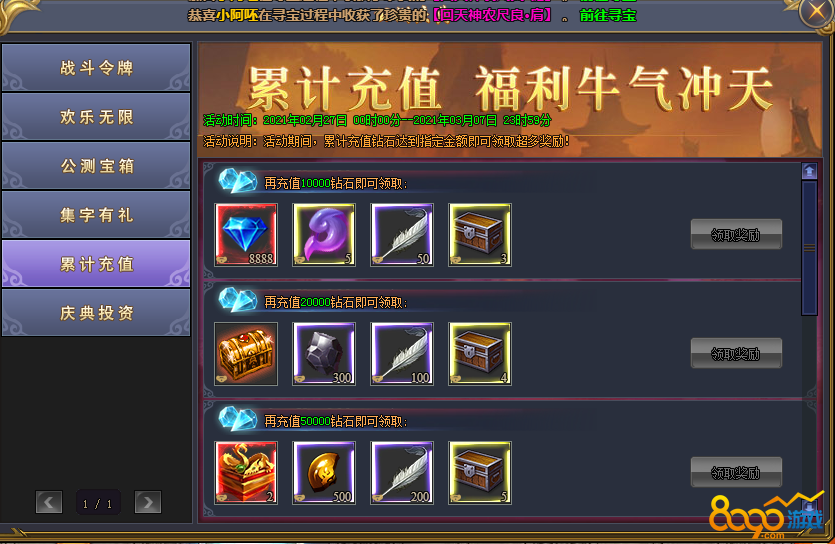The image size is (835, 544).
Task: Open the 战斗令牌 tab
Action: (96, 68)
